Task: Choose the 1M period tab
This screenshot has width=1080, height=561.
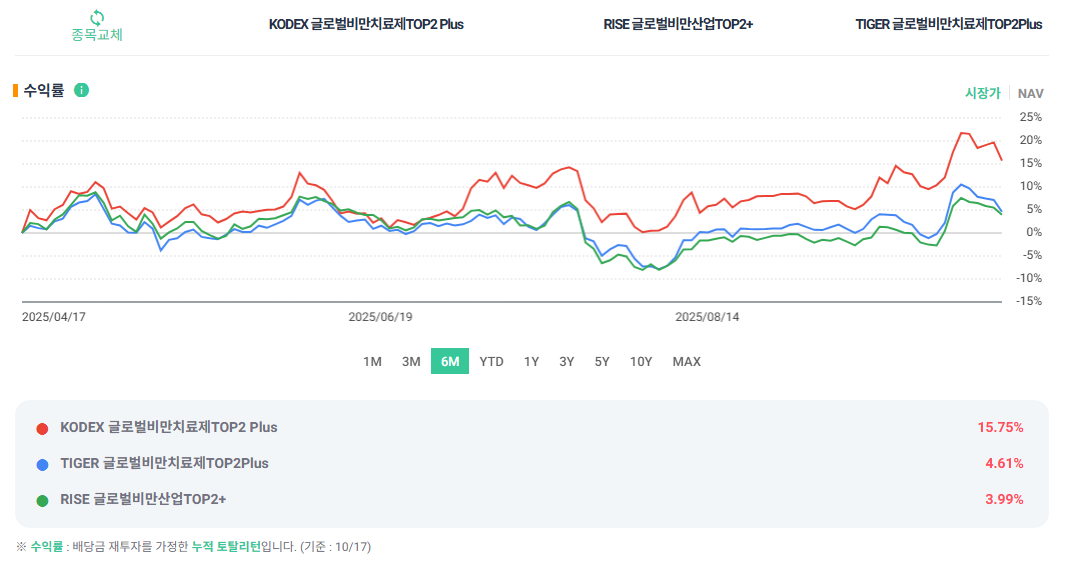Action: 372,361
